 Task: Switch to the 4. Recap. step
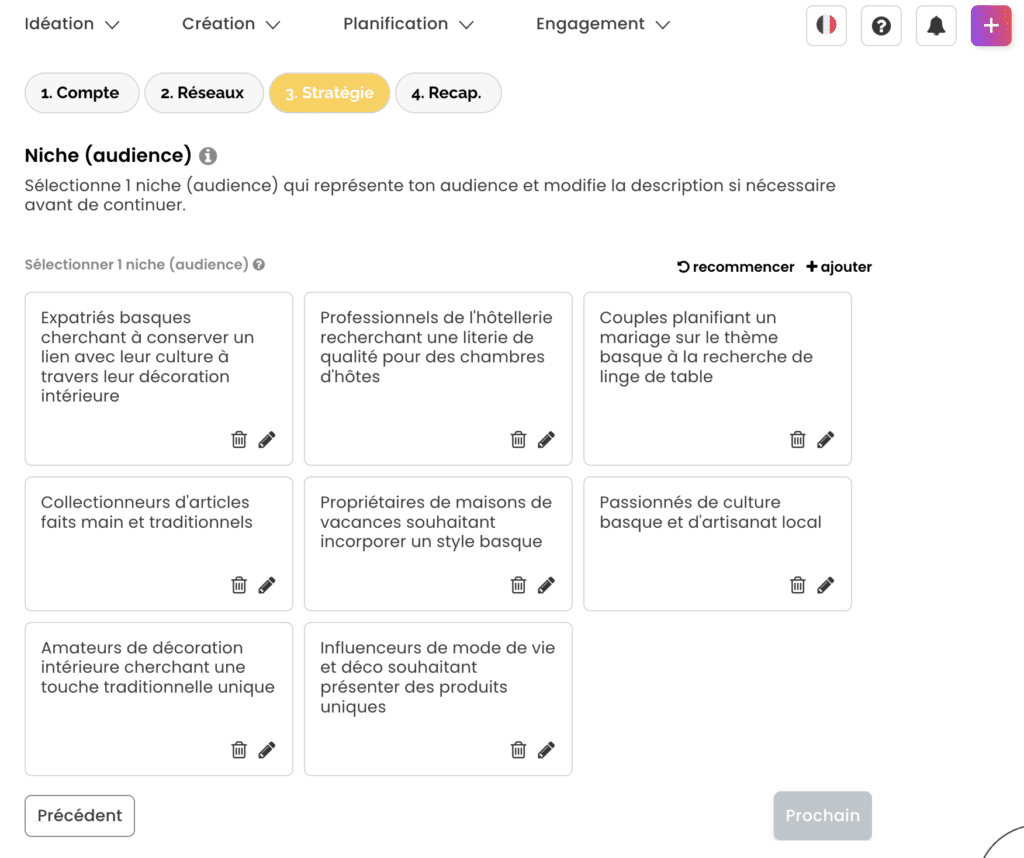point(447,93)
